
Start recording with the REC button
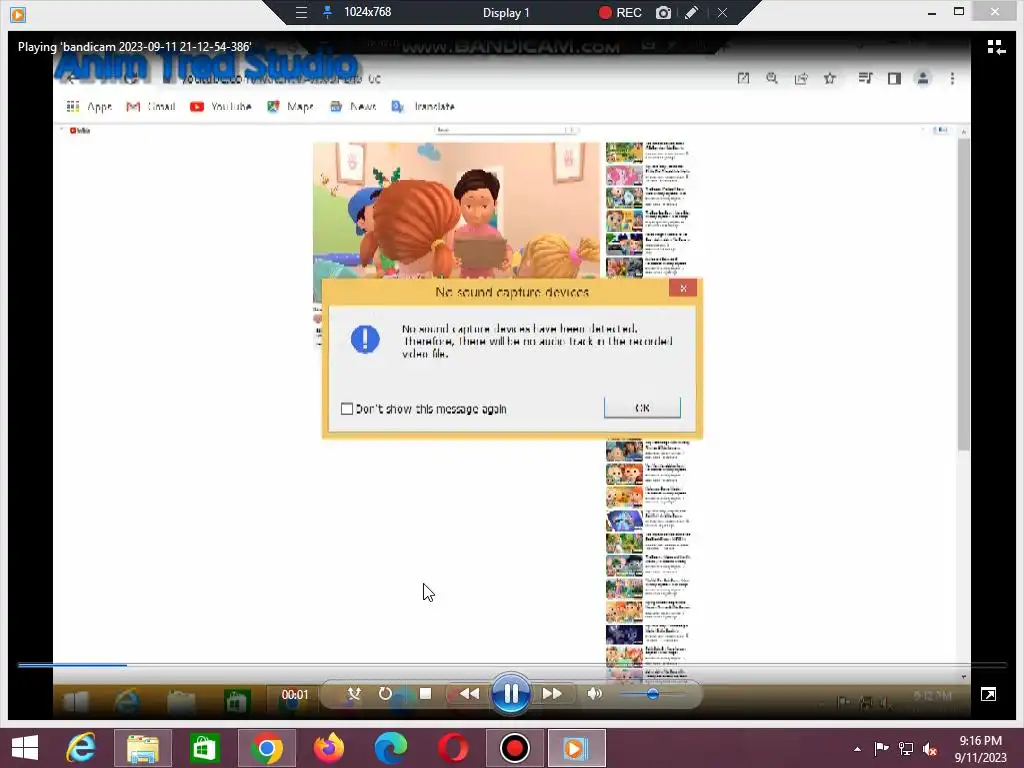pyautogui.click(x=620, y=12)
